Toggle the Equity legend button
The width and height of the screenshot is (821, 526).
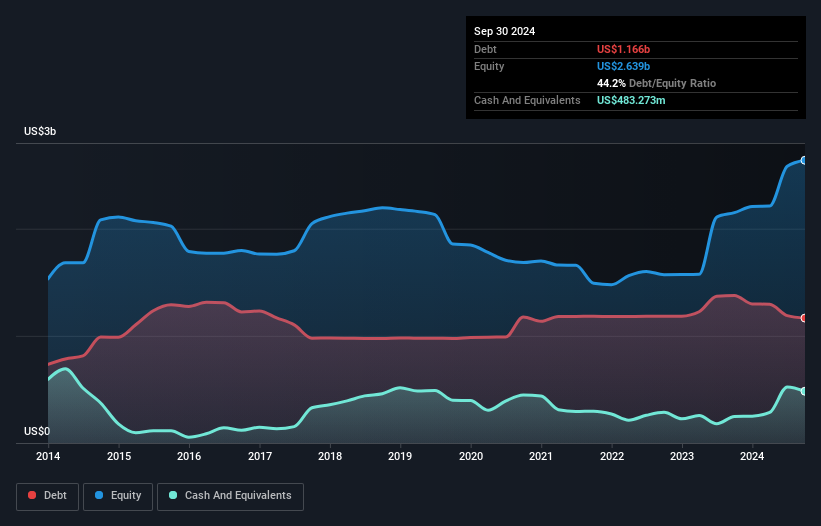pyautogui.click(x=118, y=496)
